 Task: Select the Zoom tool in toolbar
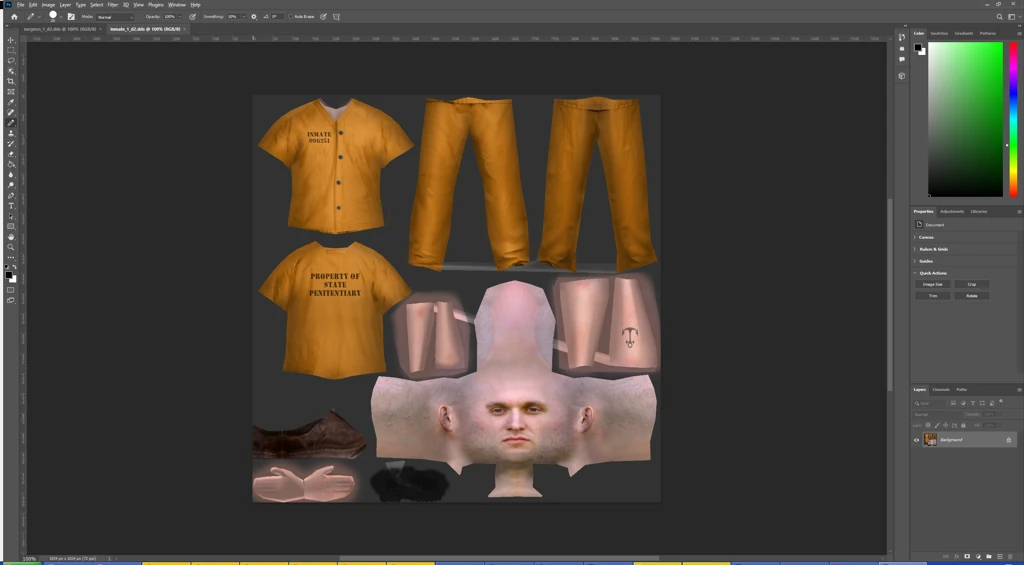coord(10,248)
